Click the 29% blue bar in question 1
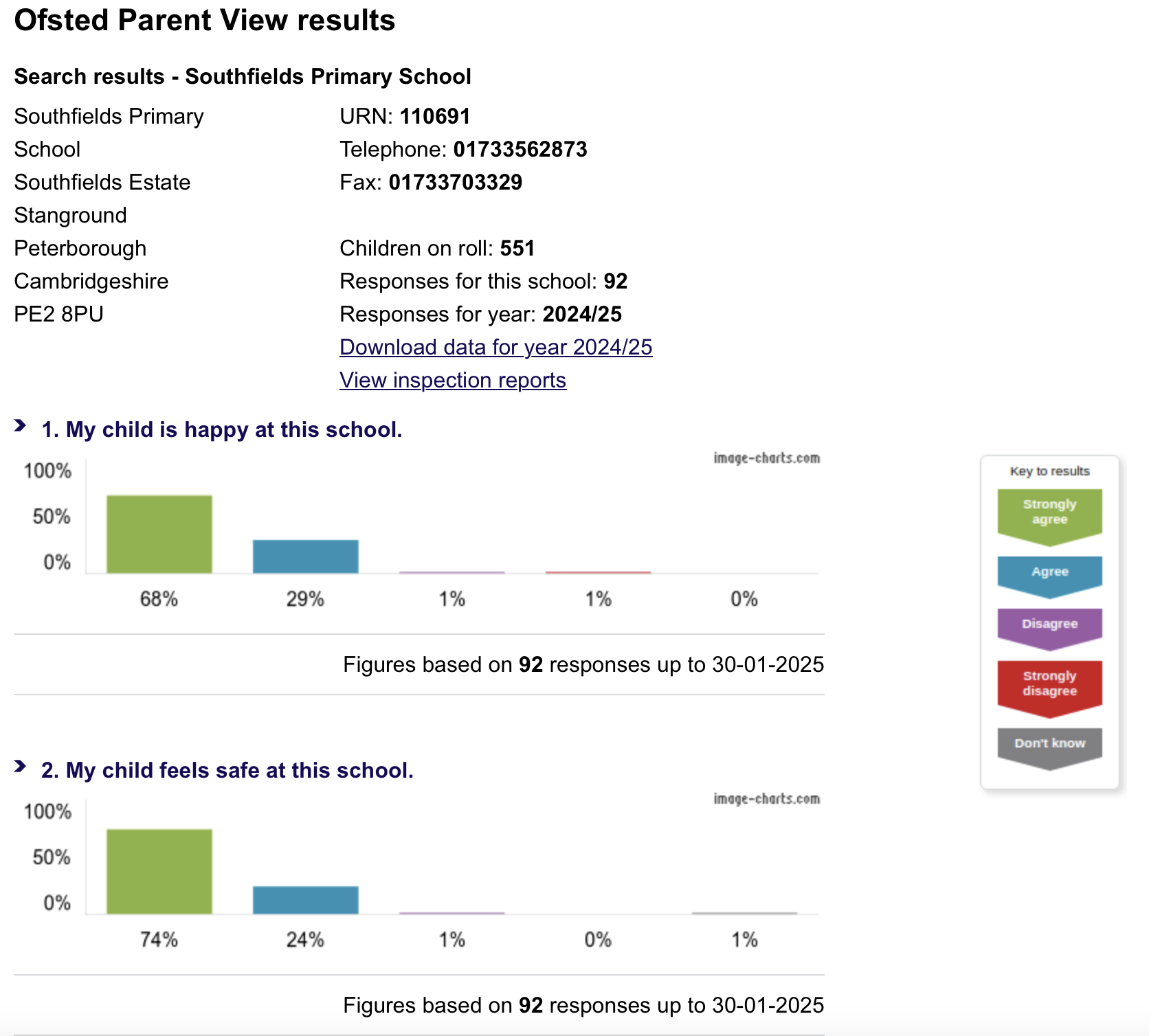The width and height of the screenshot is (1149, 1036). [306, 556]
